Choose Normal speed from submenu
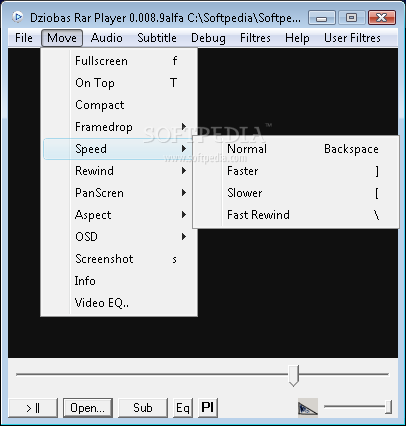 click(x=296, y=149)
